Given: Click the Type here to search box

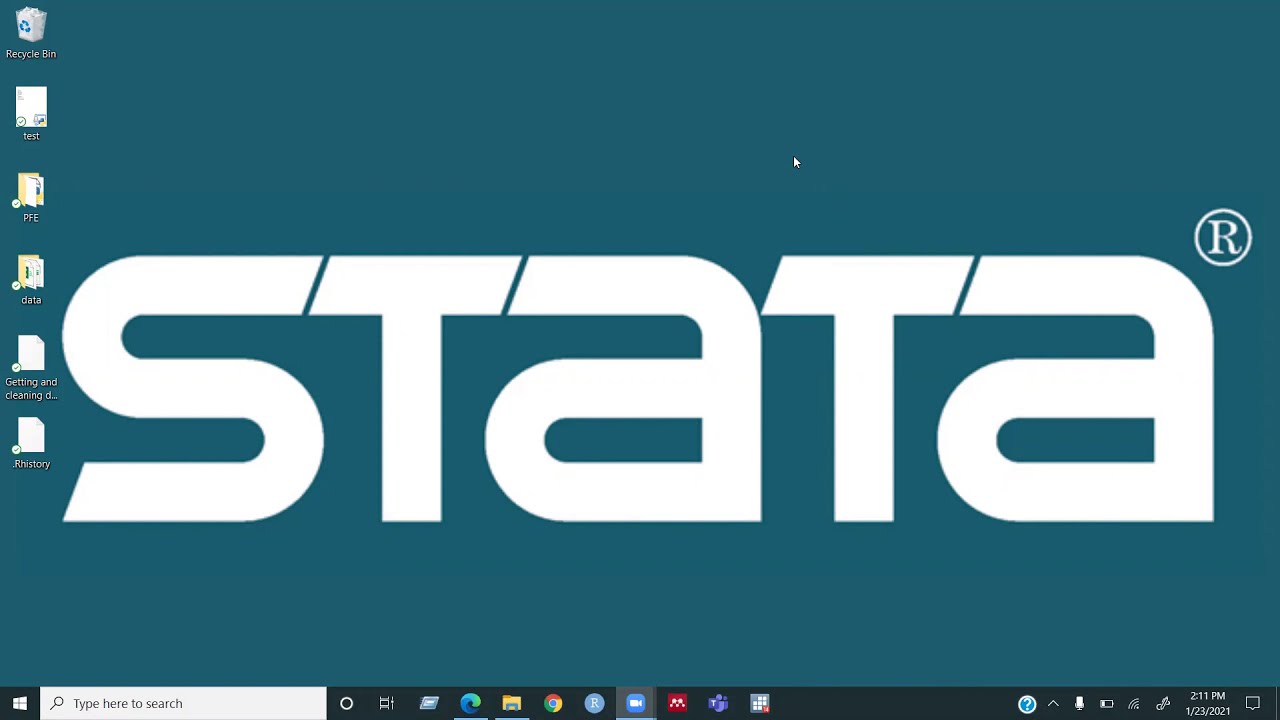Looking at the screenshot, I should point(183,703).
